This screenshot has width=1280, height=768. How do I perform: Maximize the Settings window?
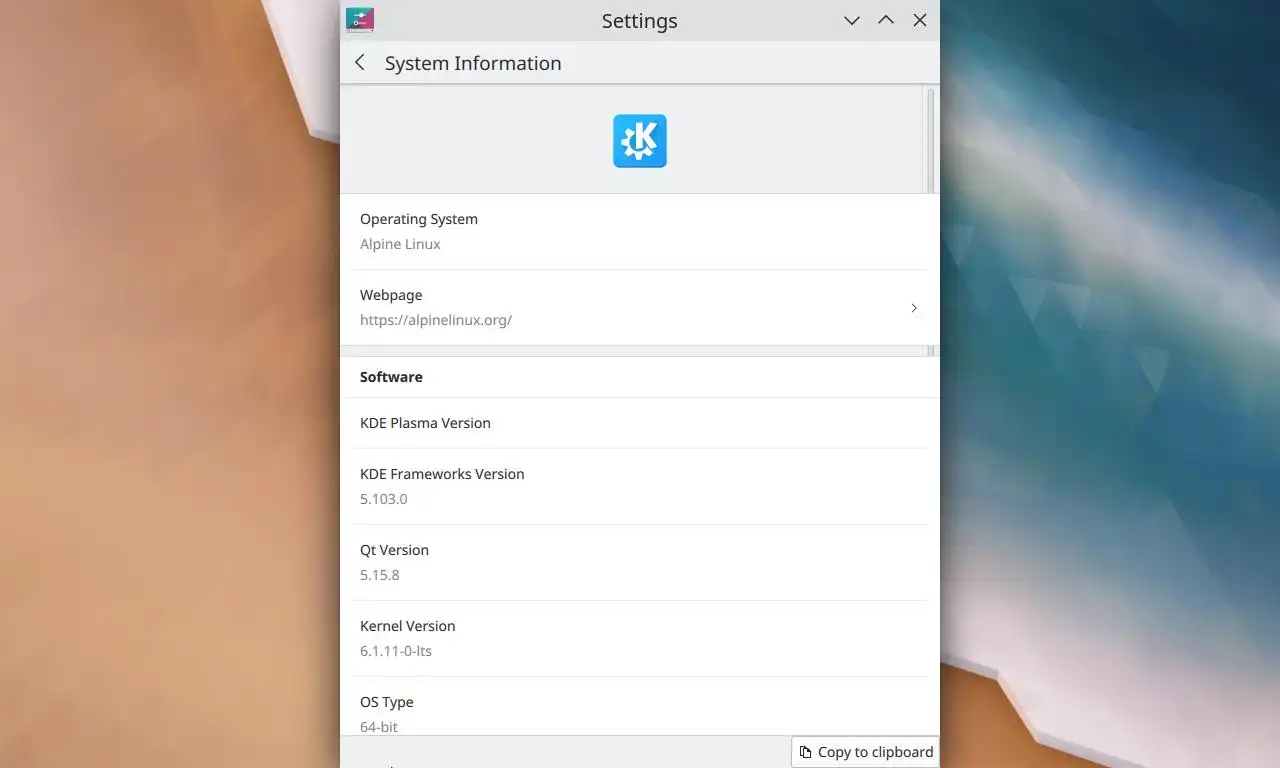(x=886, y=20)
